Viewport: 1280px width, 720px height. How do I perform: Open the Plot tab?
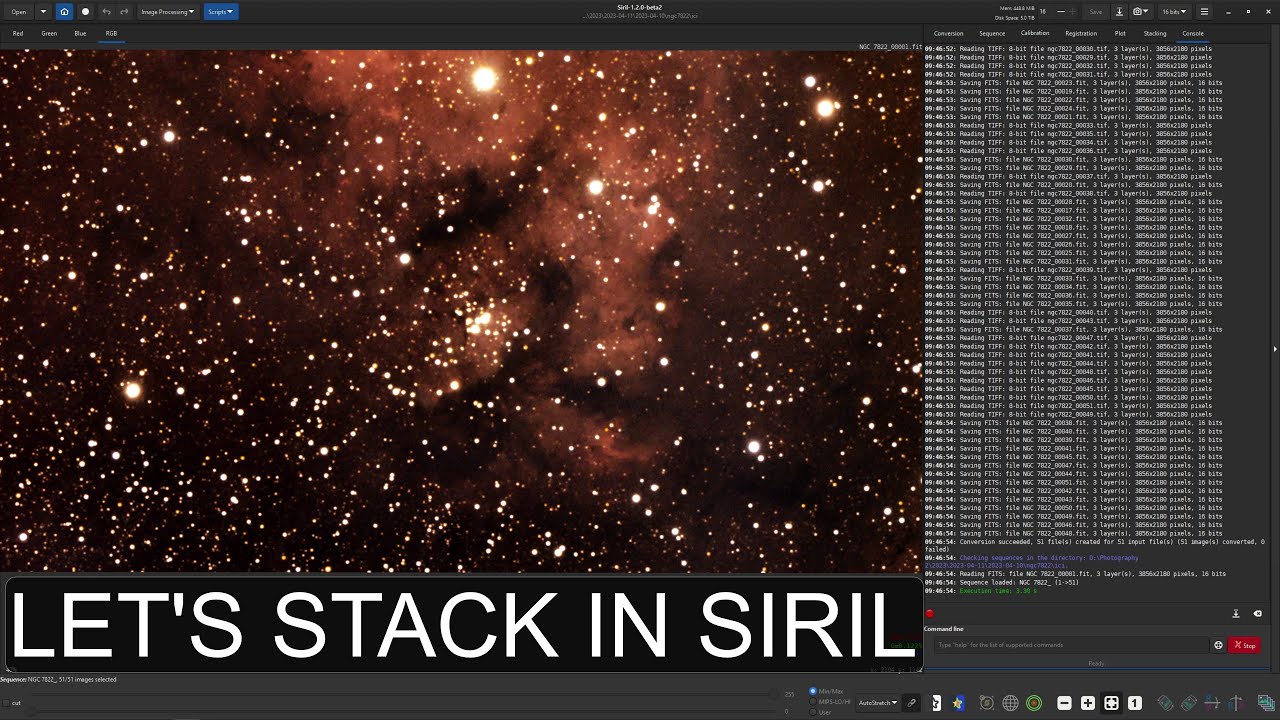click(x=1120, y=33)
